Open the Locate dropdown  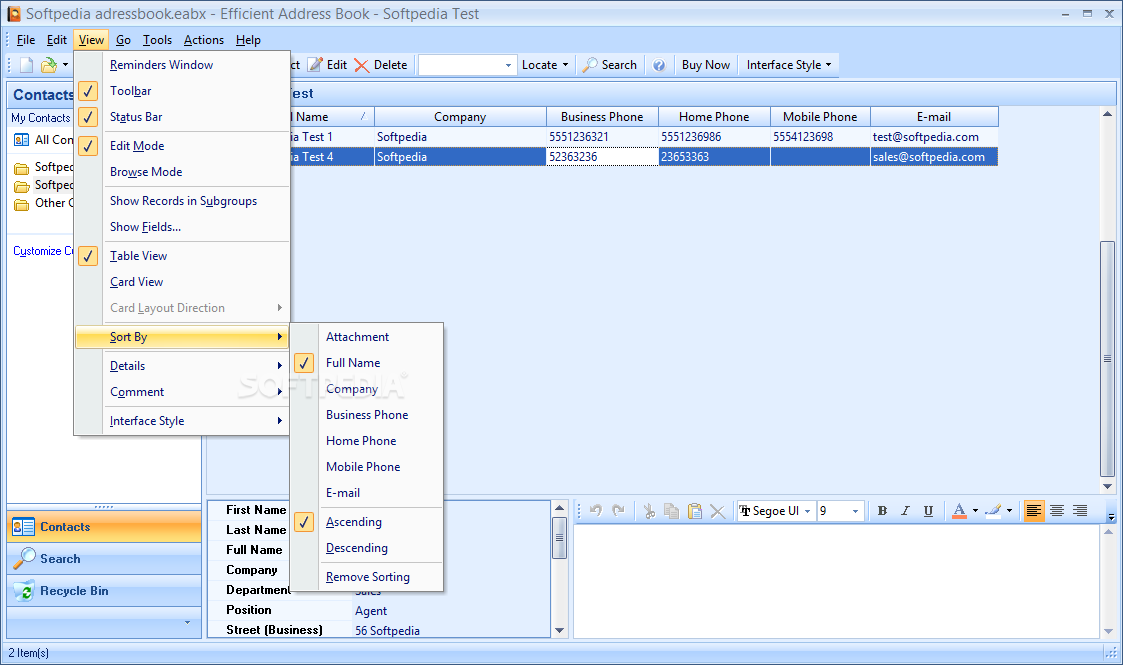click(545, 65)
